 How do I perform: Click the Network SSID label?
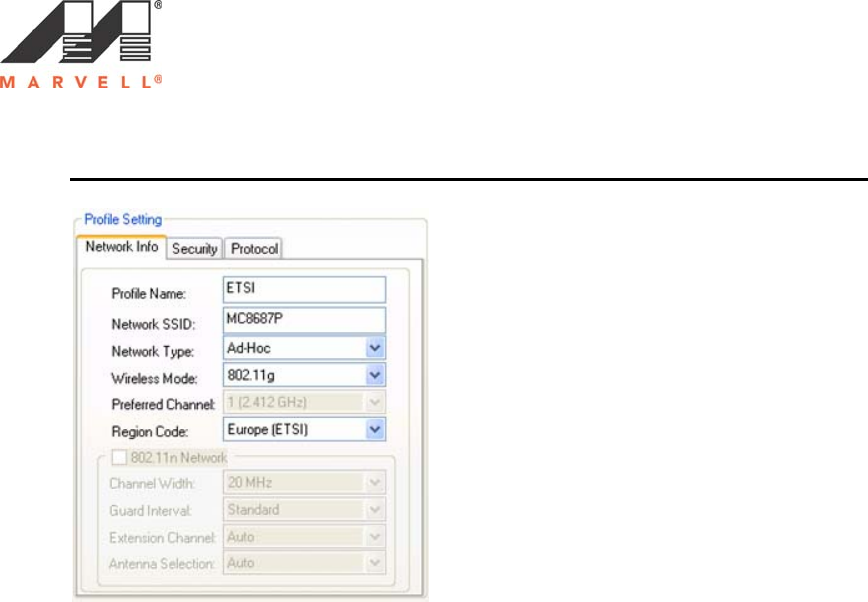(153, 324)
